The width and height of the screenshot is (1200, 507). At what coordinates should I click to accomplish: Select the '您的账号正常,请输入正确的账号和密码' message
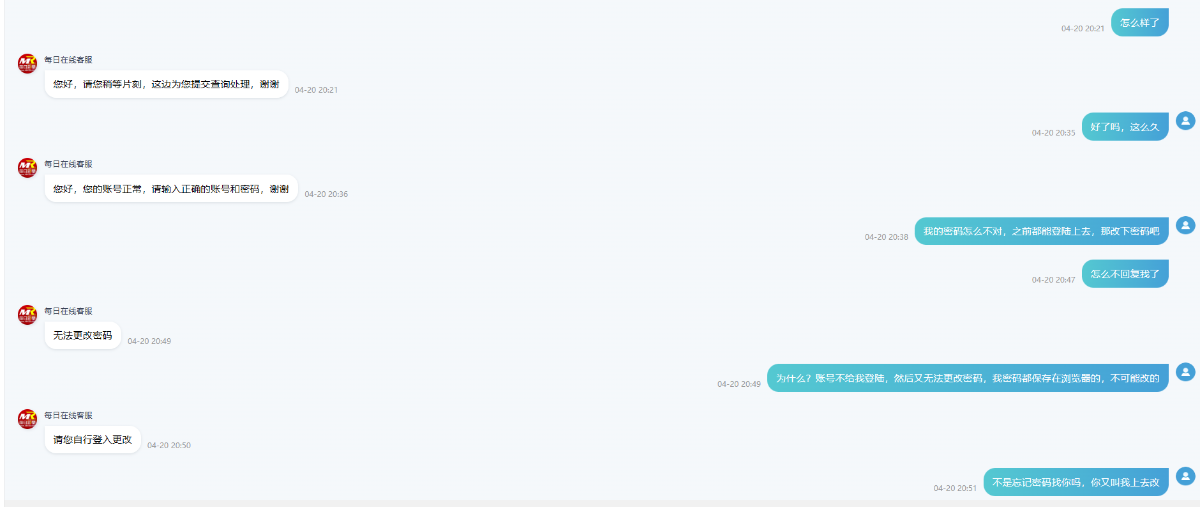click(171, 188)
